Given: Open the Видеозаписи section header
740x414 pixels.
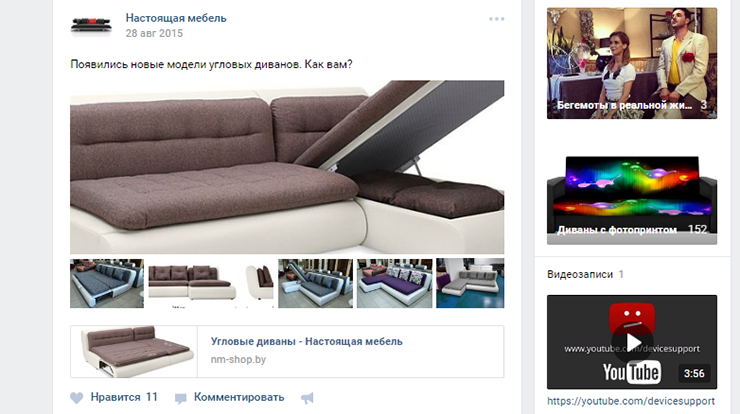Looking at the screenshot, I should 580,274.
